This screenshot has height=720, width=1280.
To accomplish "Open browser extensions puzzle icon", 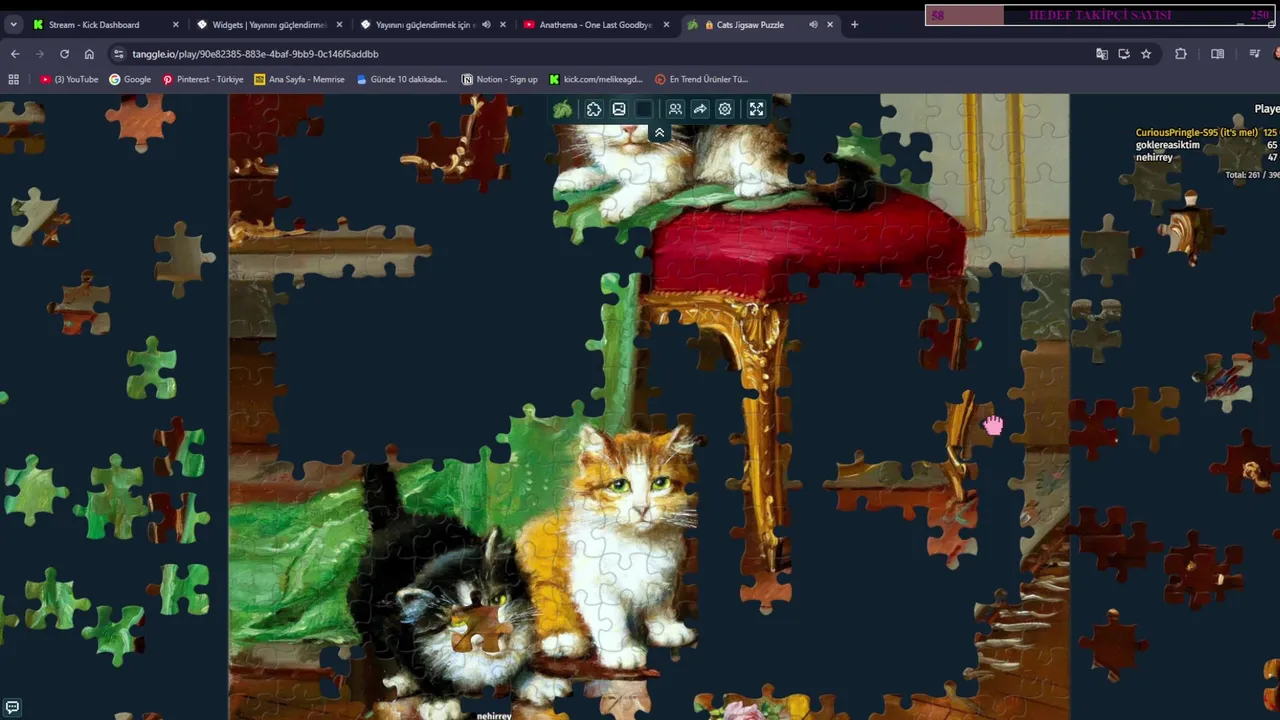I will point(1181,54).
